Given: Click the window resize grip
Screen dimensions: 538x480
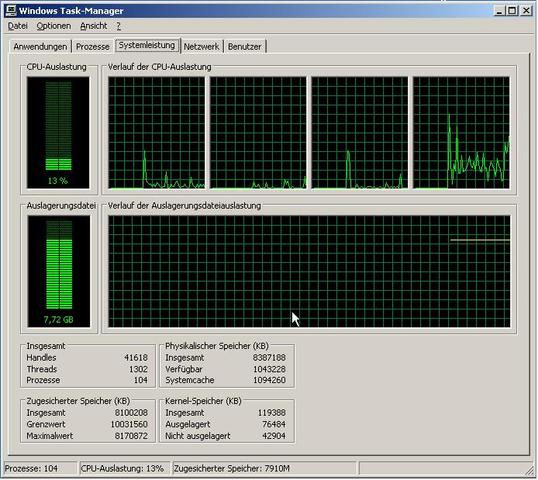Looking at the screenshot, I should (x=529, y=470).
